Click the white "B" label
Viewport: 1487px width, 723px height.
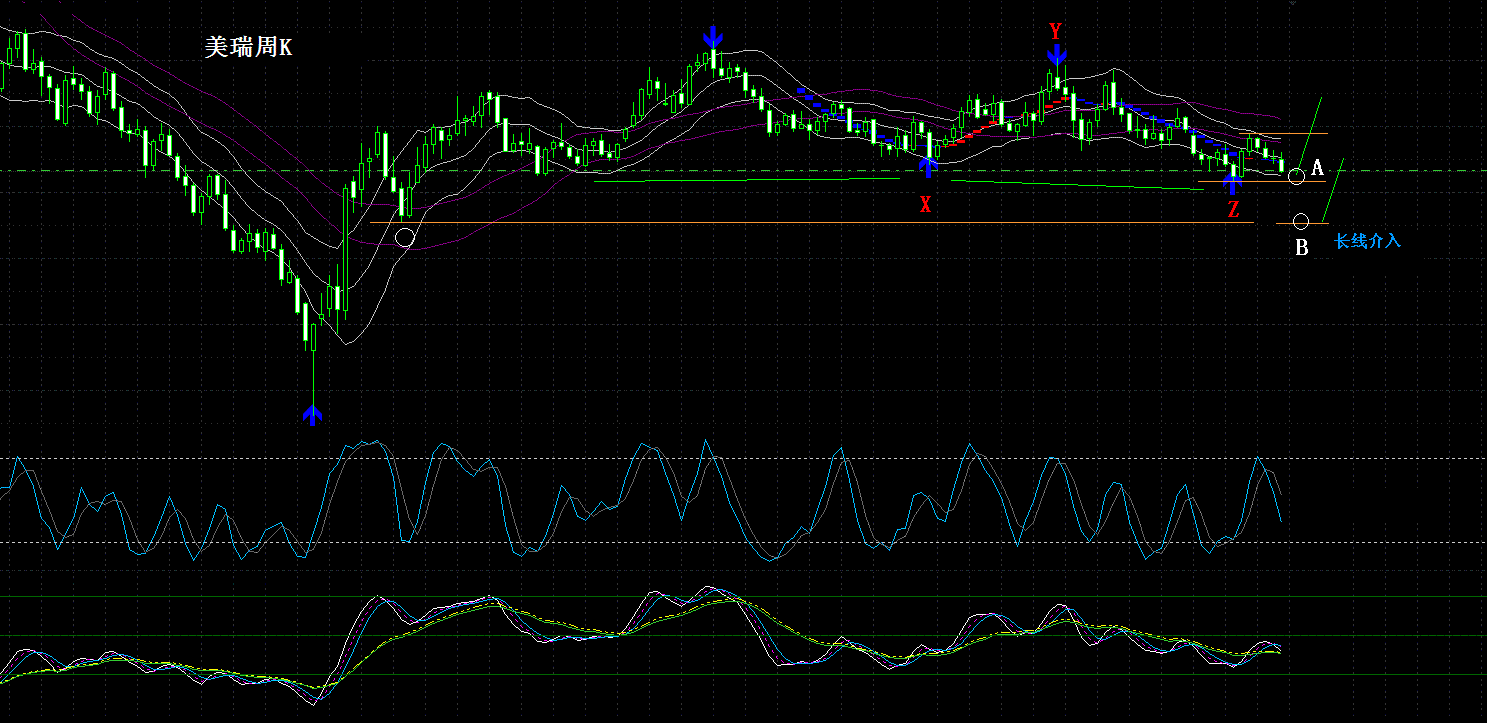coord(1302,248)
